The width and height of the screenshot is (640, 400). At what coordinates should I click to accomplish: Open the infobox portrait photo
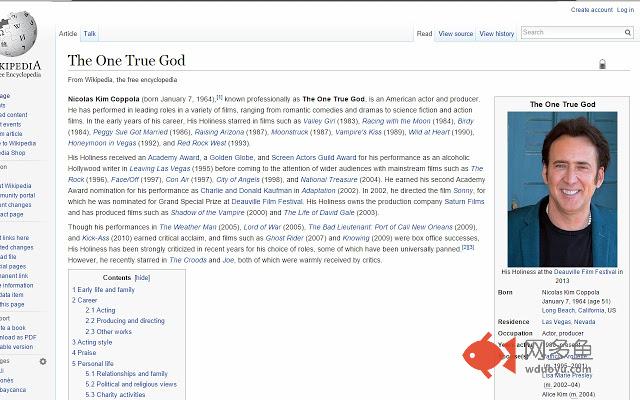point(562,189)
